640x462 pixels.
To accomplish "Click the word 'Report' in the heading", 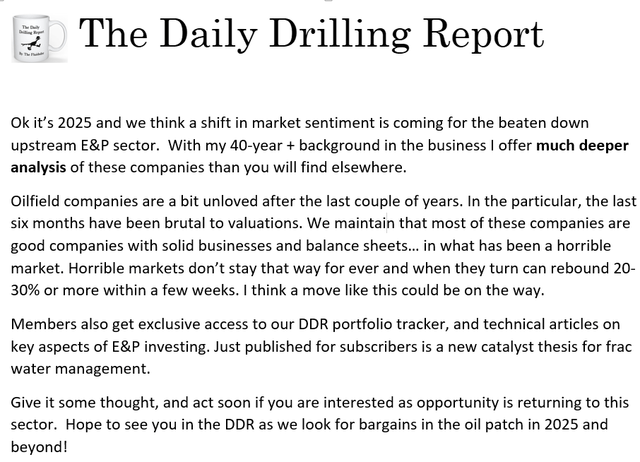I will [483, 35].
